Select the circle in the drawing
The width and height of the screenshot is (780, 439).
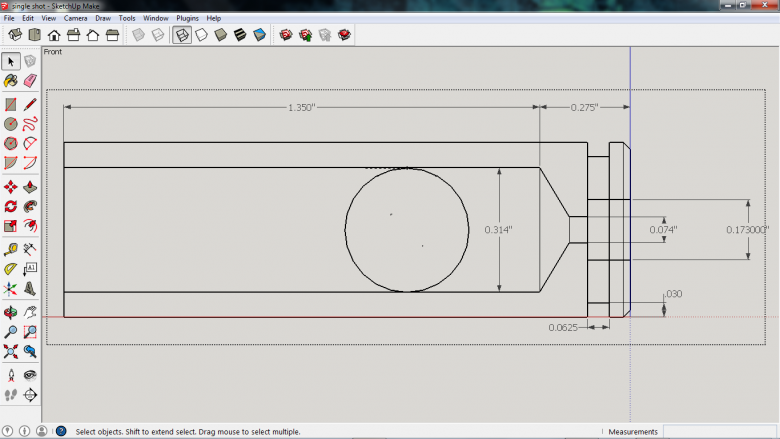point(345,230)
